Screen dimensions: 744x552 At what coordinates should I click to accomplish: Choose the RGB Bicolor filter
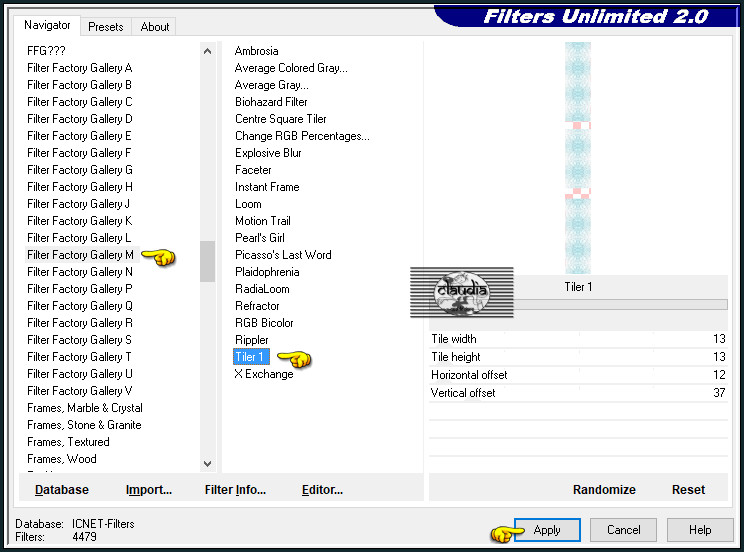point(264,323)
